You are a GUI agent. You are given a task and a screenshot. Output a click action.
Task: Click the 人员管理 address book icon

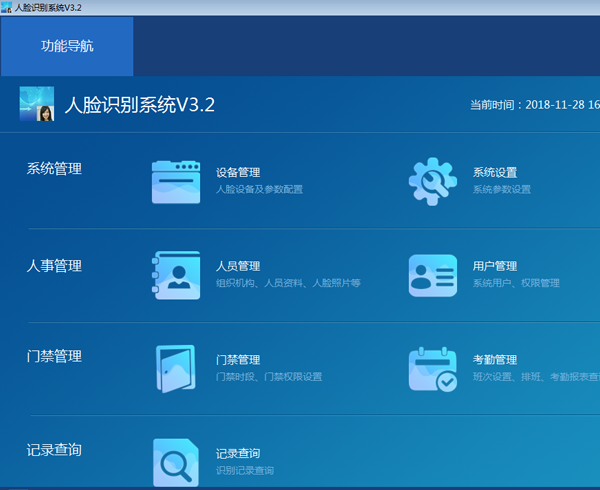(x=176, y=275)
